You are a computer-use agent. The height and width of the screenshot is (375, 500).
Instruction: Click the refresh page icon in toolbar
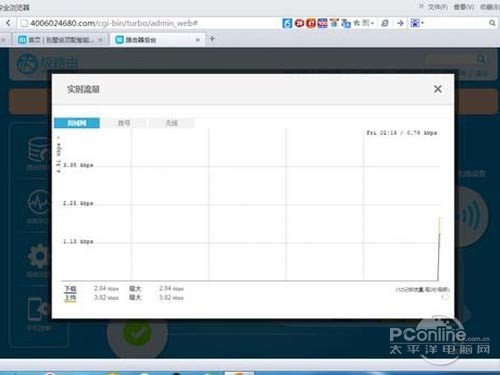(x=385, y=23)
